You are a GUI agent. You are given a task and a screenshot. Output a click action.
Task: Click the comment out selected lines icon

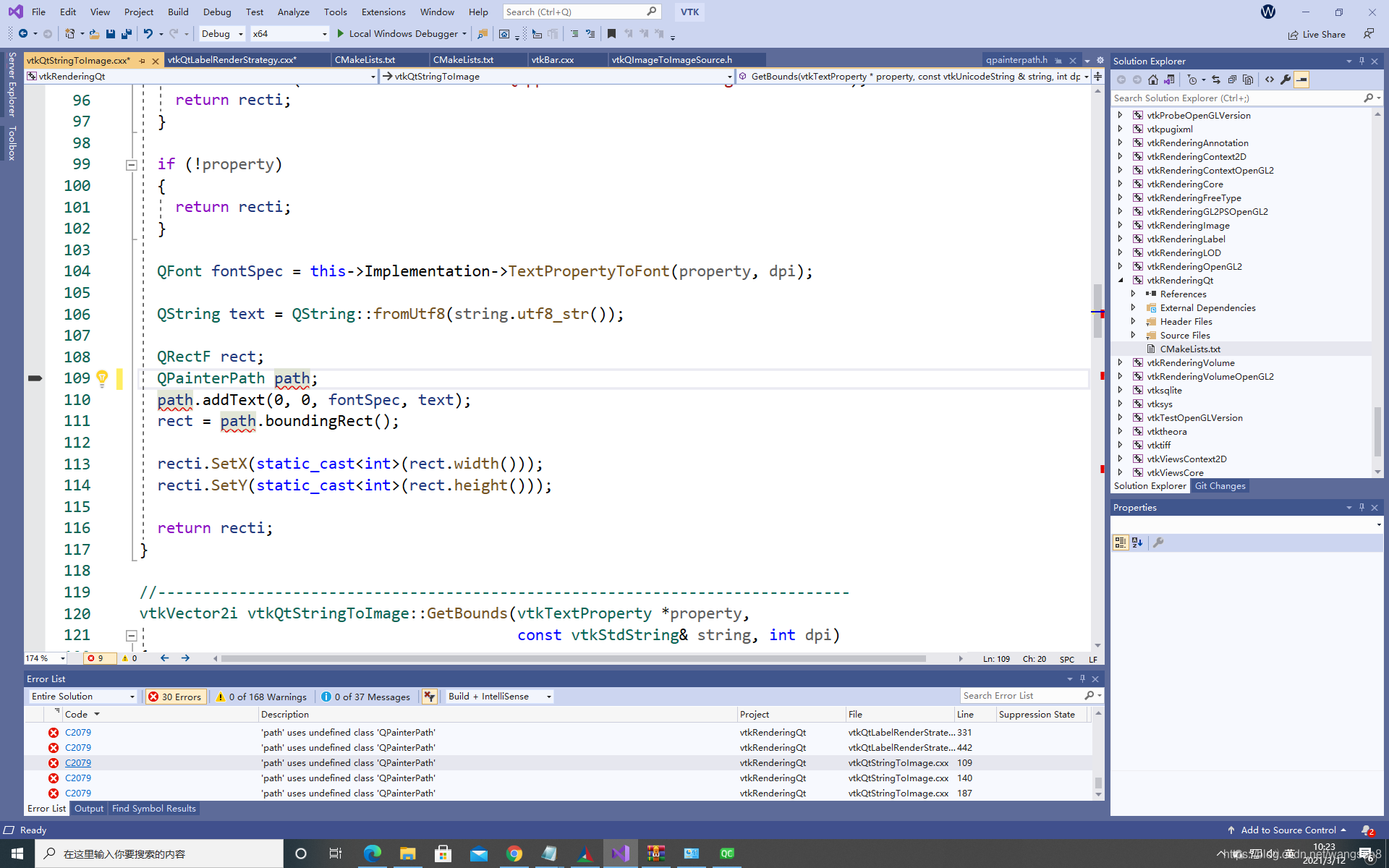coord(574,33)
